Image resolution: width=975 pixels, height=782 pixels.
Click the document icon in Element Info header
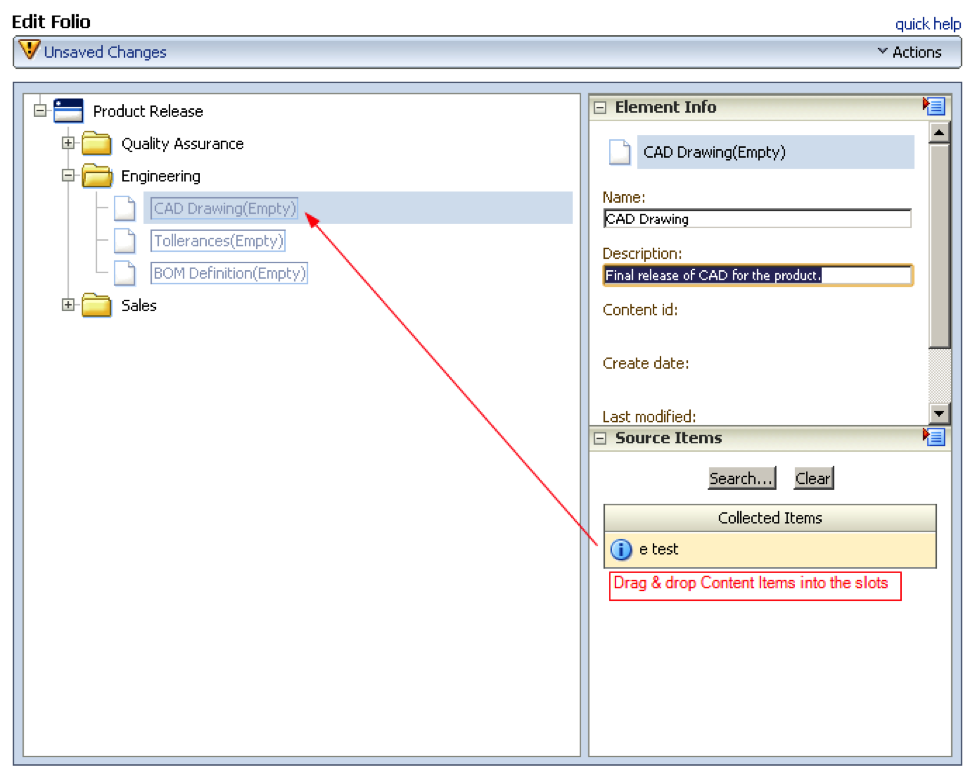coord(619,152)
